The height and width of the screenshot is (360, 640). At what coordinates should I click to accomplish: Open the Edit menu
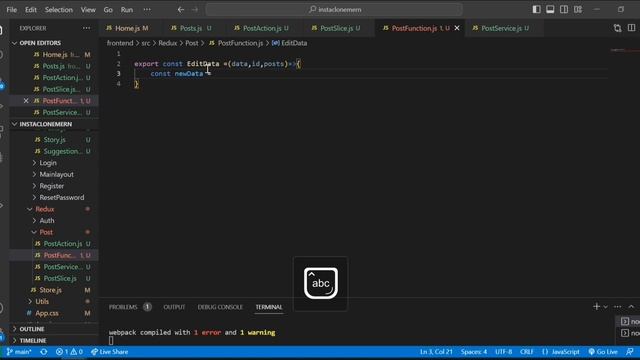pyautogui.click(x=31, y=9)
